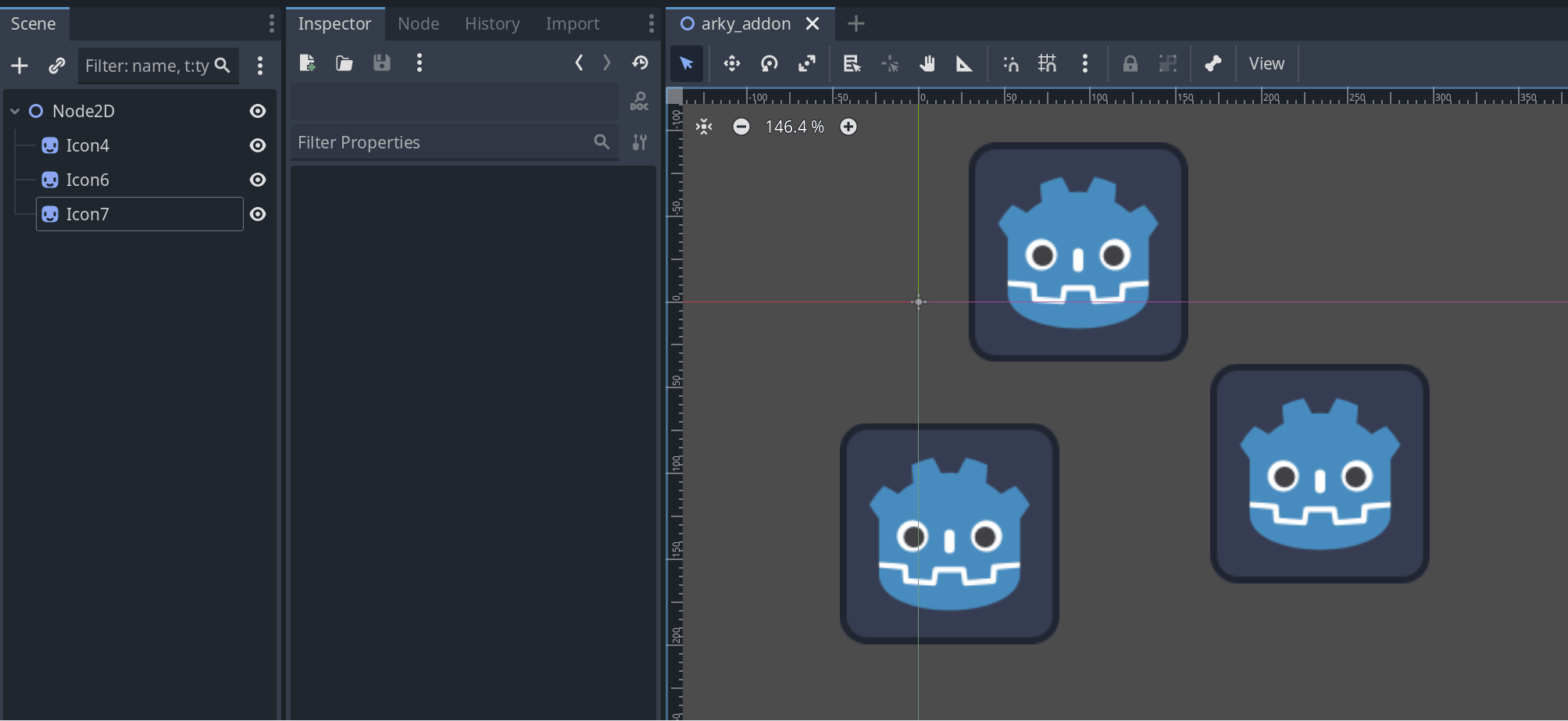Instantiate a child scene with link icon
Screen dimensions: 1568x721
click(56, 66)
